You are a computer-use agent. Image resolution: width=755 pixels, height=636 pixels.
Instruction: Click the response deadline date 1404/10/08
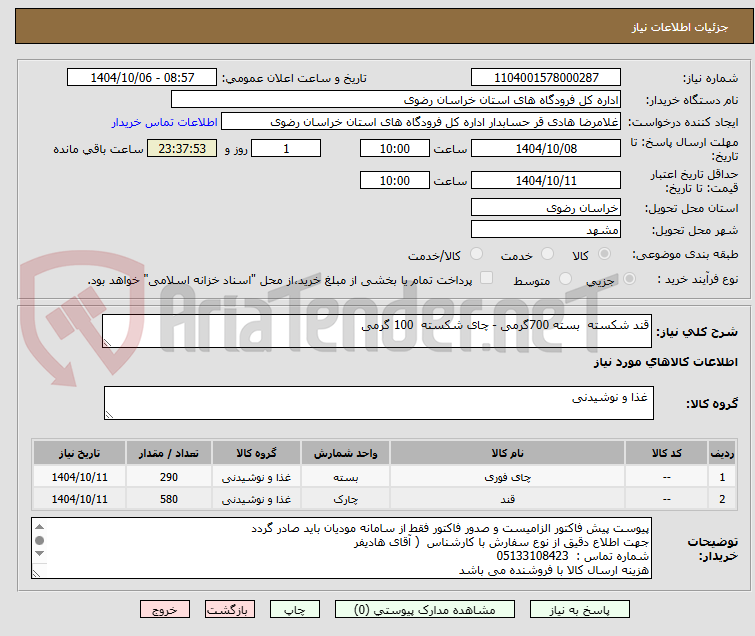546,148
